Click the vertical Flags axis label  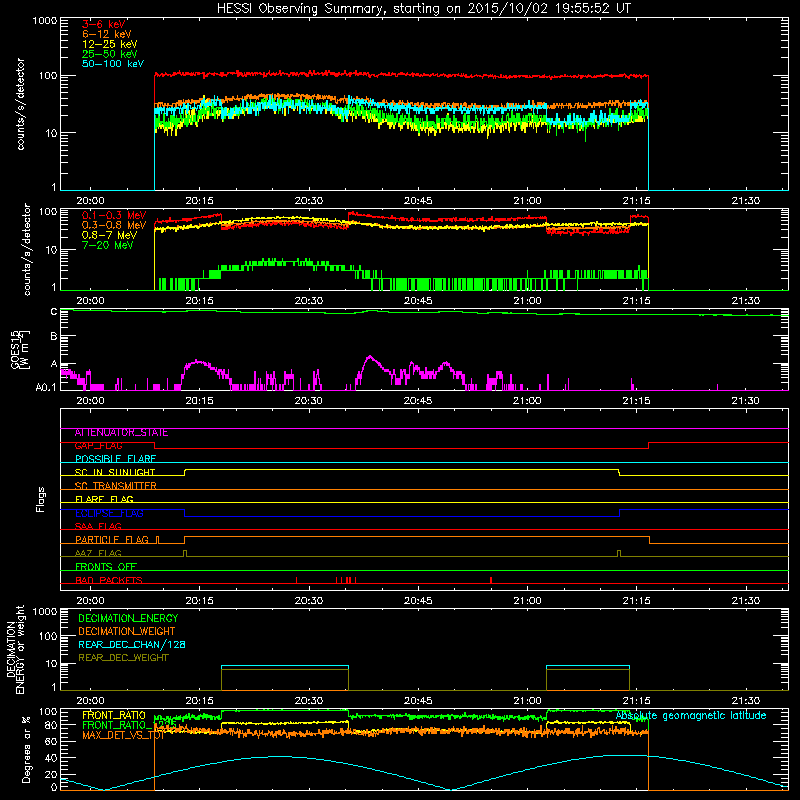[41, 499]
